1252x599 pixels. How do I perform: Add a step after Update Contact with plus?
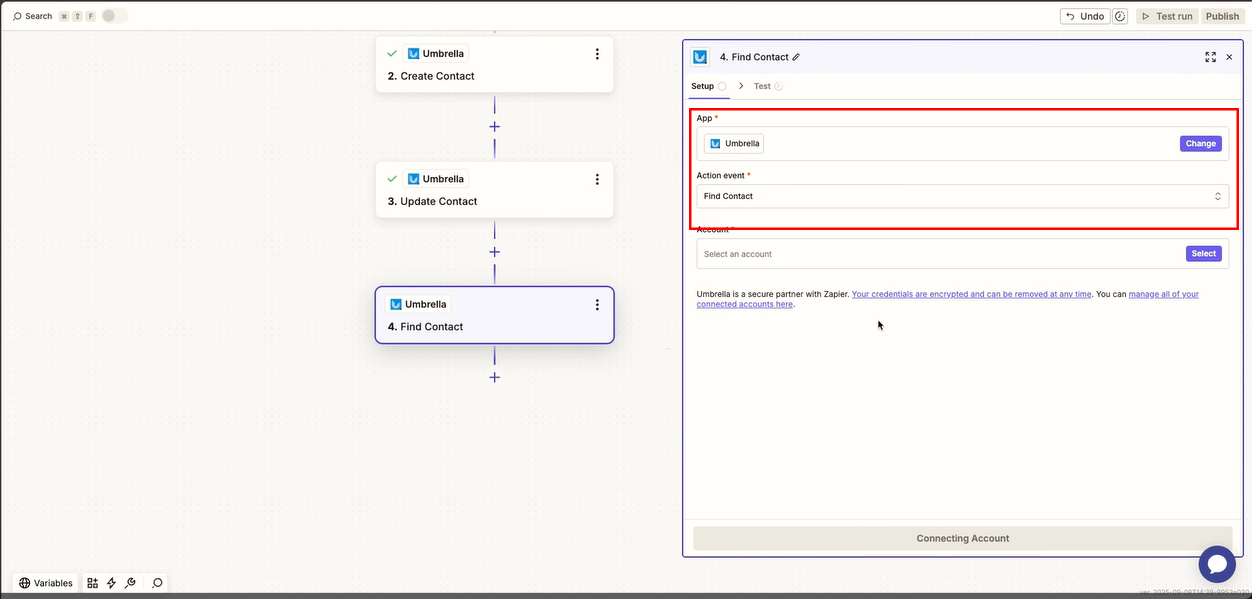[494, 252]
